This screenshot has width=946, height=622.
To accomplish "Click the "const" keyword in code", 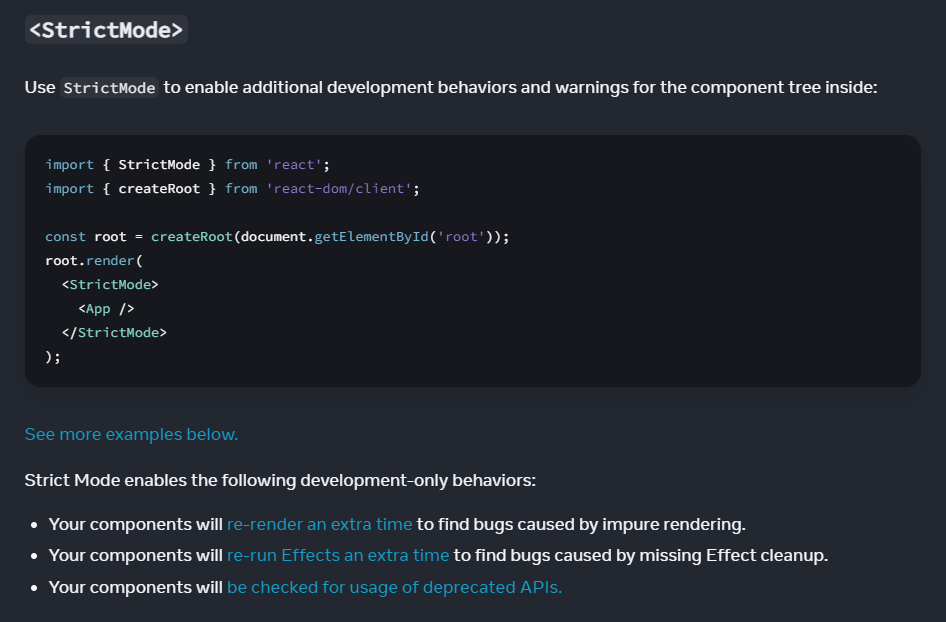I will 65,236.
